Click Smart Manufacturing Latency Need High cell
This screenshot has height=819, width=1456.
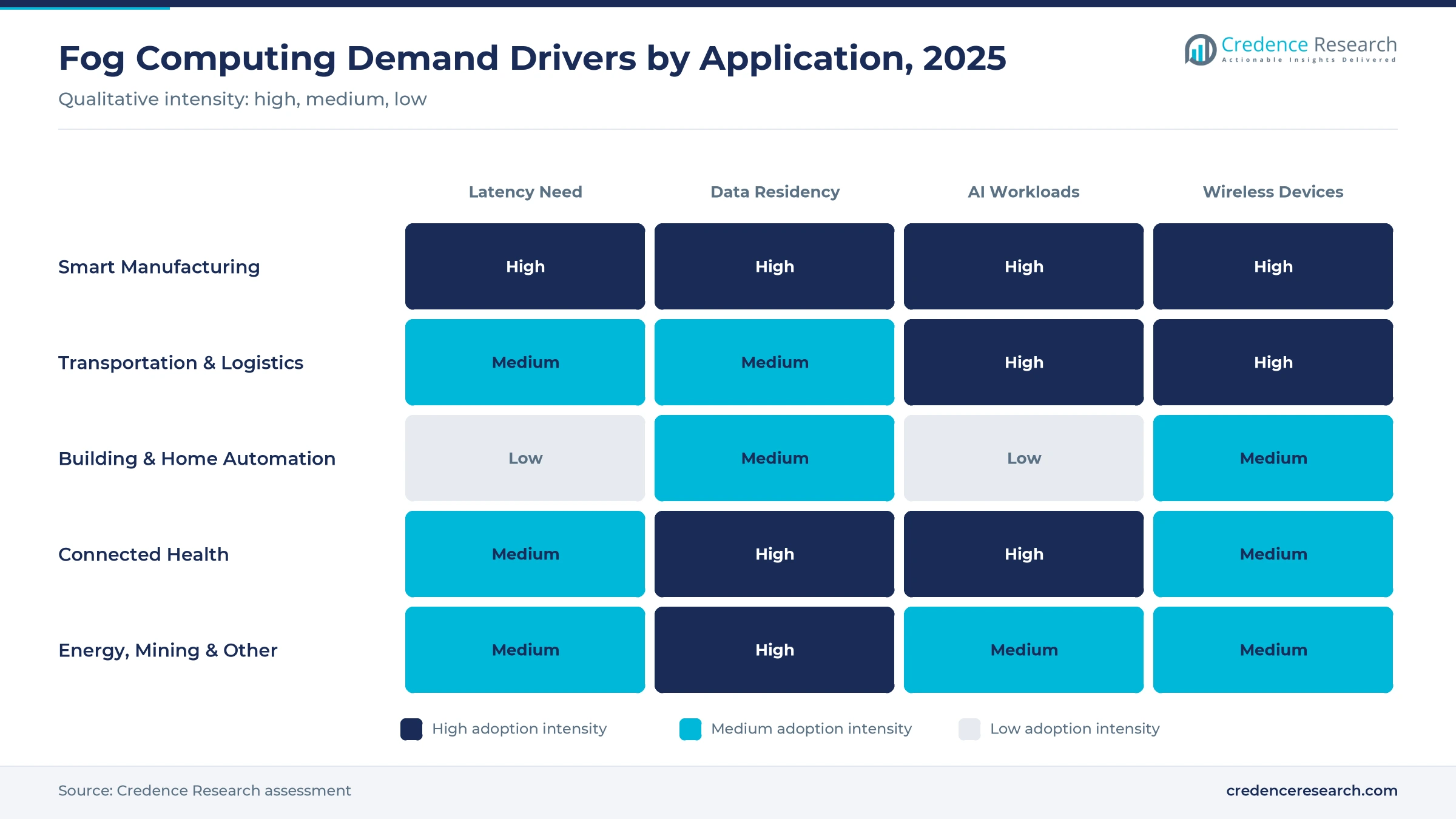pos(525,266)
